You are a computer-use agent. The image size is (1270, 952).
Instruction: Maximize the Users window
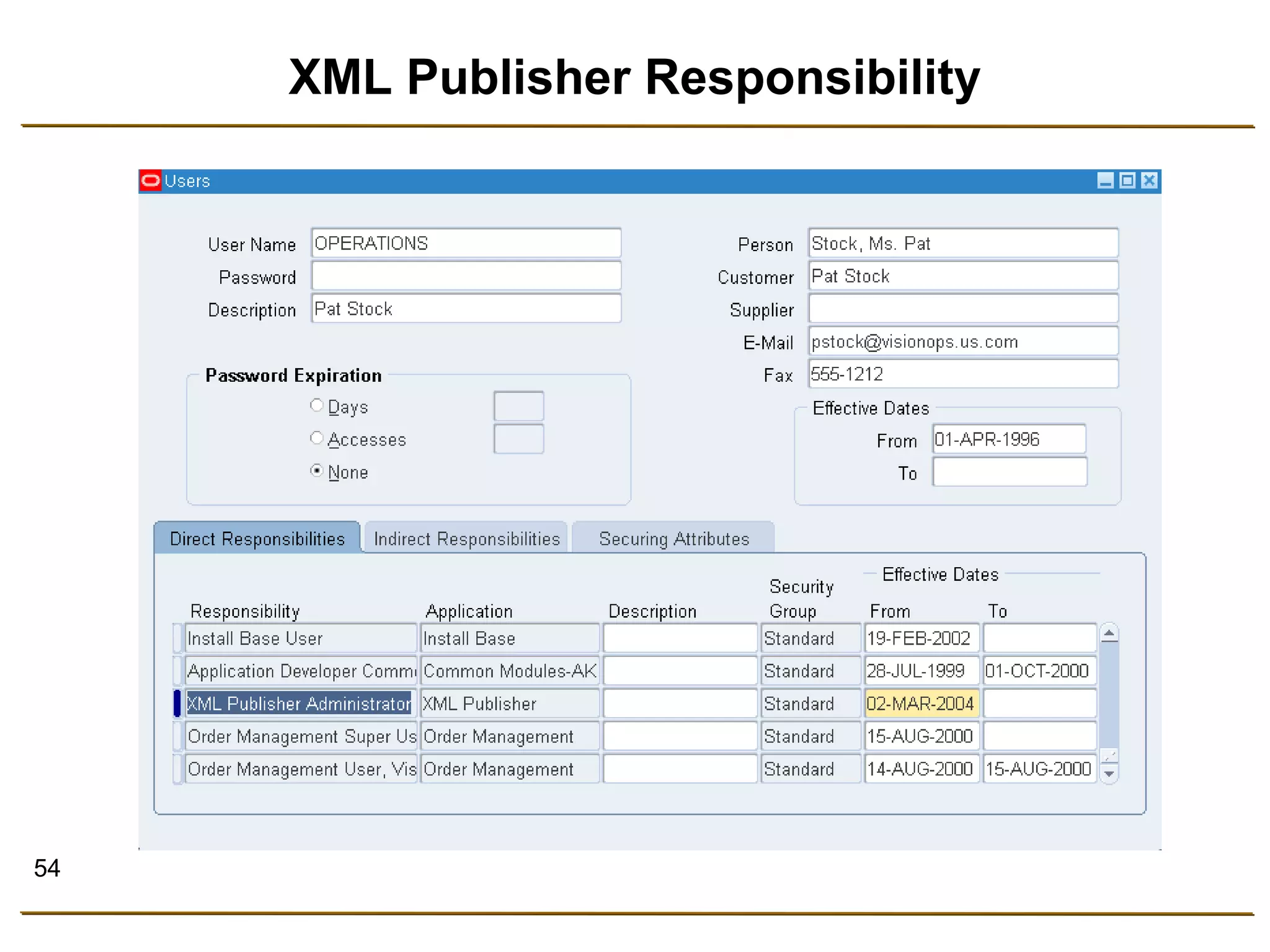point(1127,180)
